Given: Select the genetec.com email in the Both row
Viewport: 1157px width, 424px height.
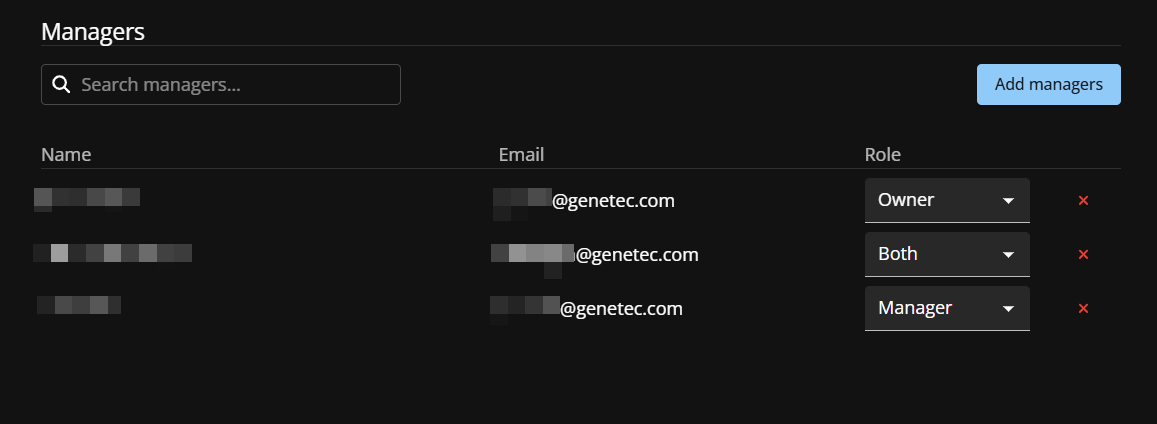Looking at the screenshot, I should (596, 255).
